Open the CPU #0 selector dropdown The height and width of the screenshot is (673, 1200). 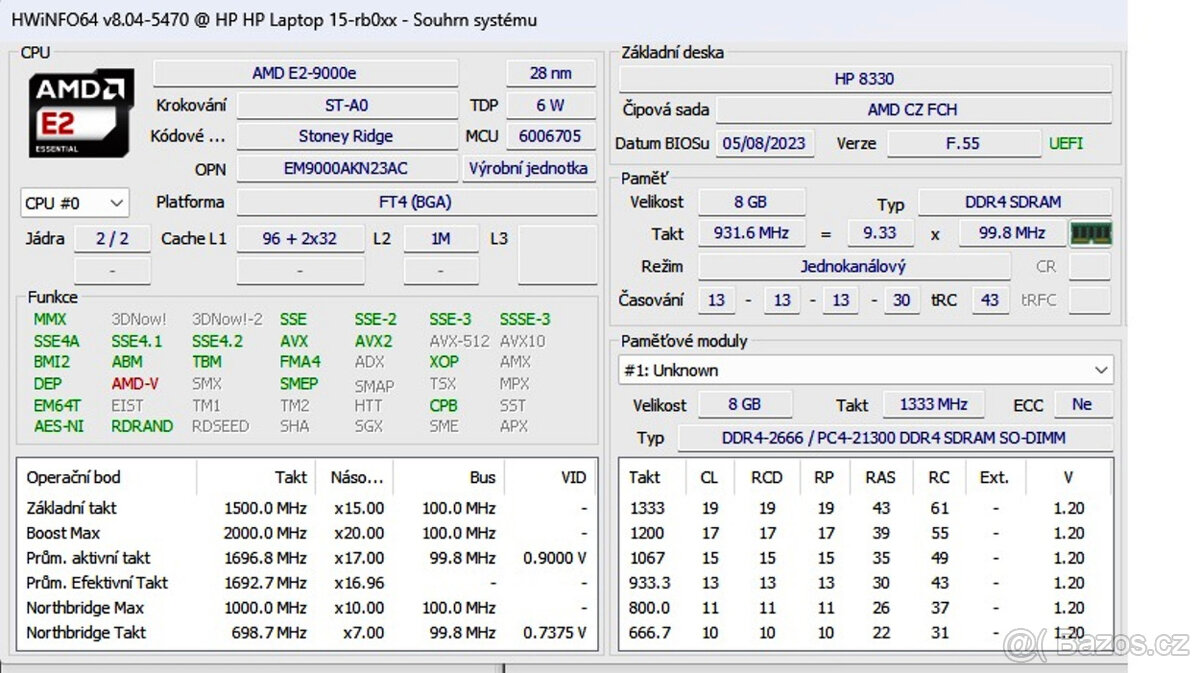73,202
